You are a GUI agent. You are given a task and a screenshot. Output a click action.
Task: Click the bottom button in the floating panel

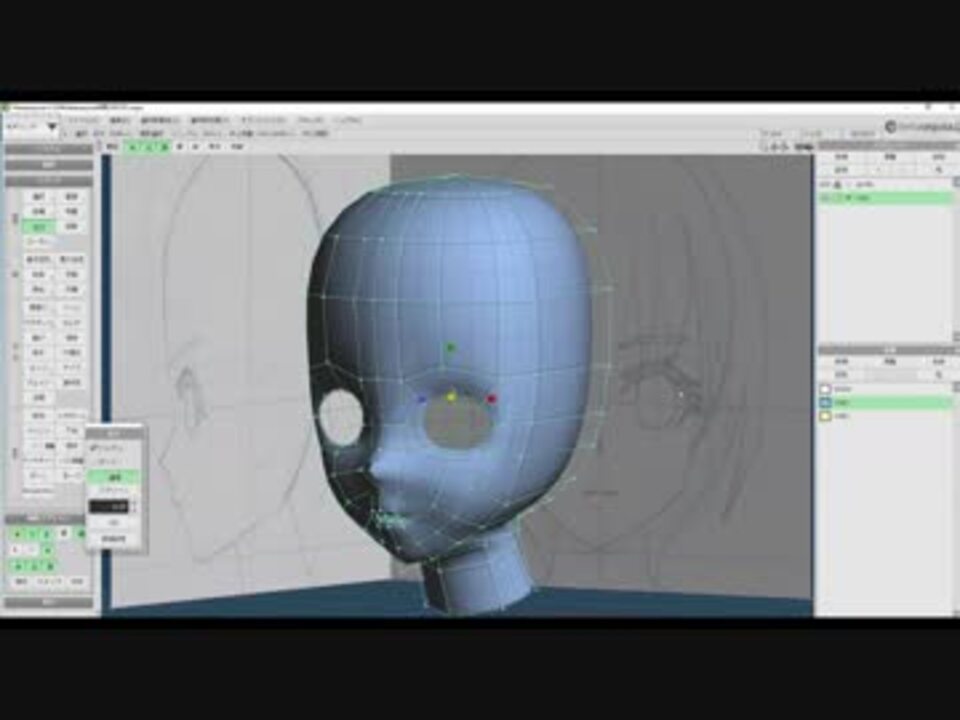[114, 539]
